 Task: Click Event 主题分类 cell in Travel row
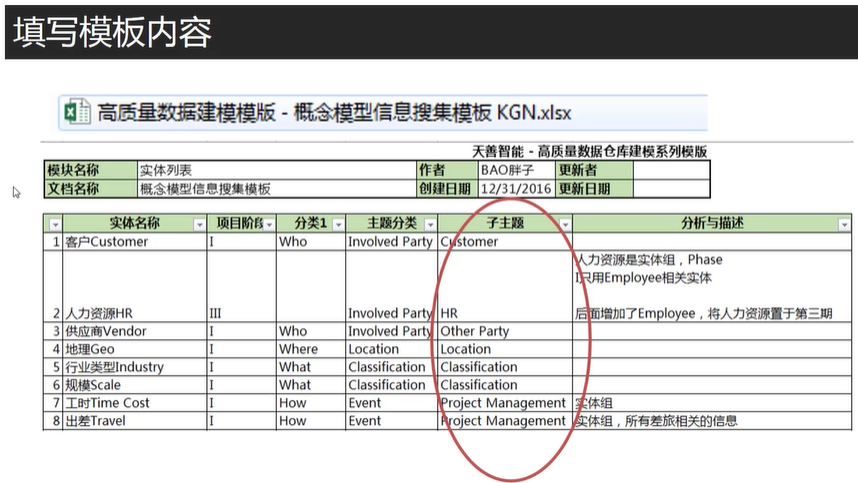(391, 421)
